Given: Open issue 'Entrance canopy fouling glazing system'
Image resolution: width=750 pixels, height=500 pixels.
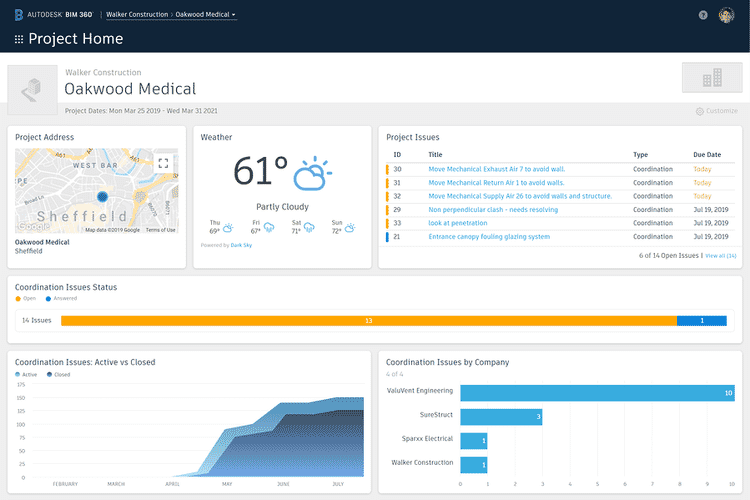Looking at the screenshot, I should click(x=489, y=237).
